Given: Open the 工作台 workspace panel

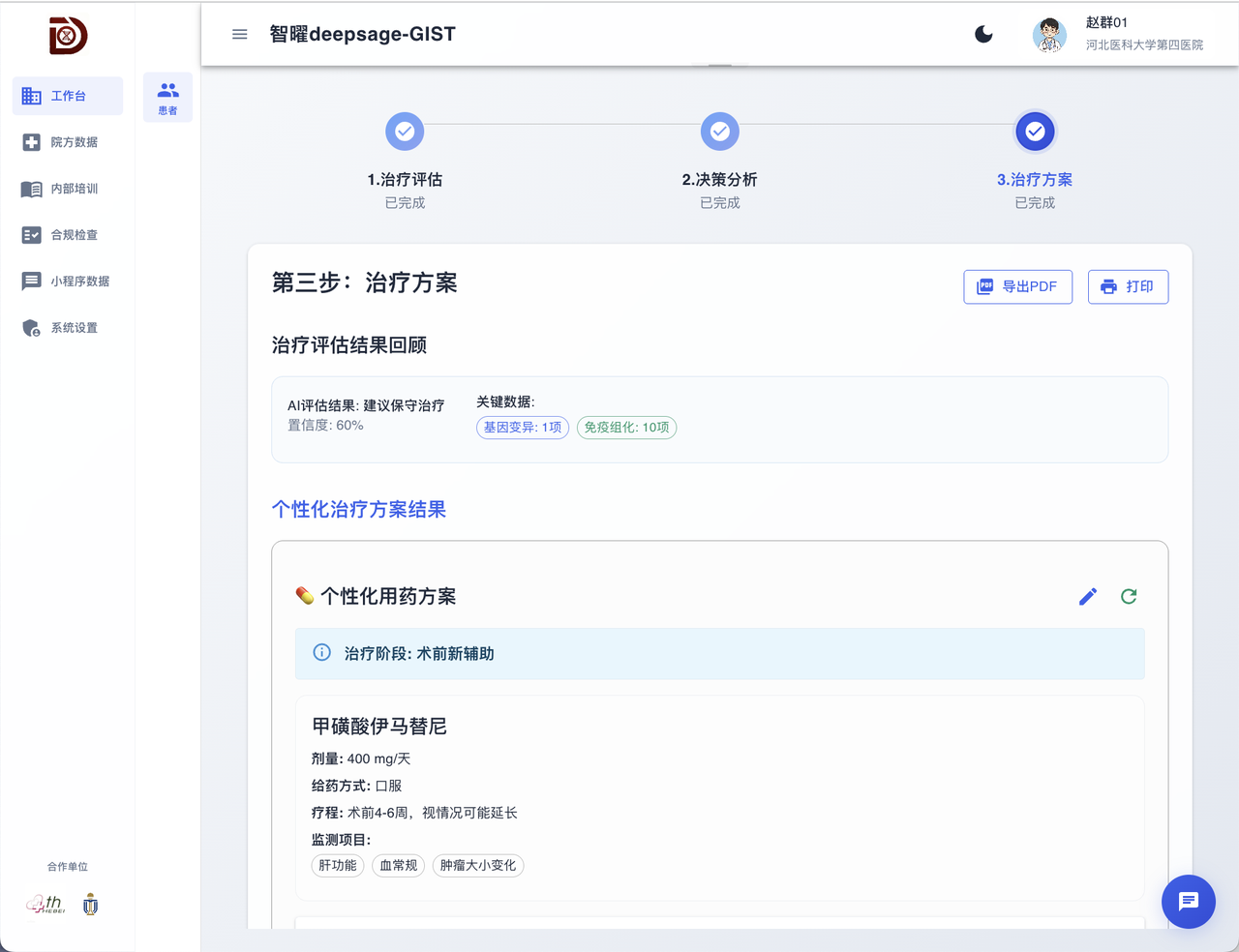Looking at the screenshot, I should [67, 95].
